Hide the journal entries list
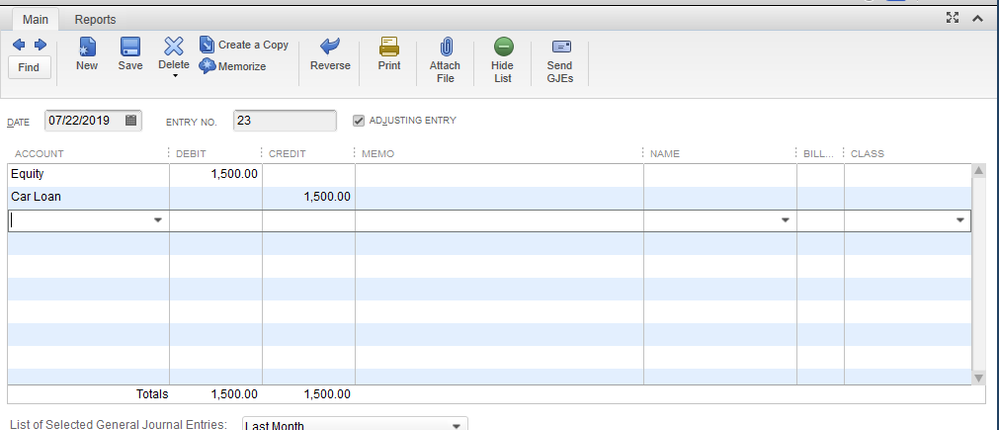999x430 pixels. point(503,60)
